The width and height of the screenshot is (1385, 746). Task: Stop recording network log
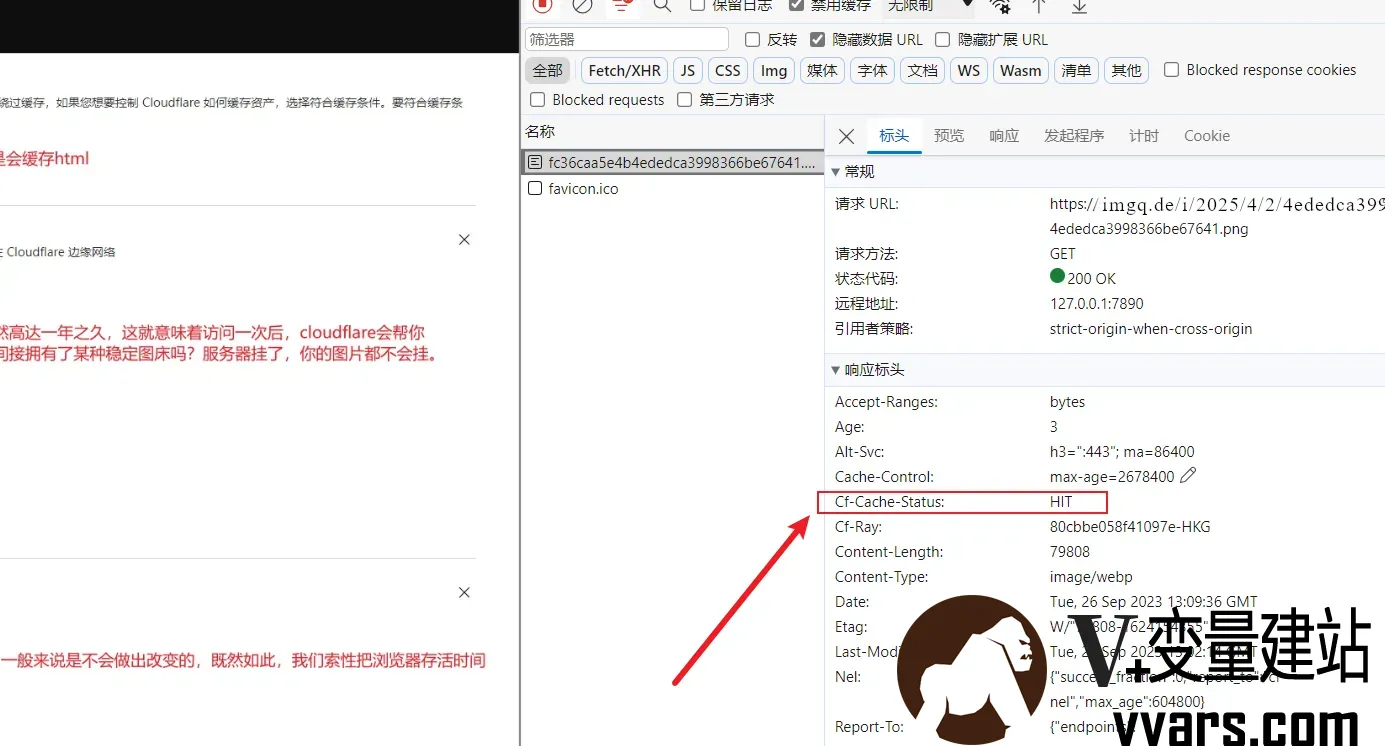tap(542, 5)
